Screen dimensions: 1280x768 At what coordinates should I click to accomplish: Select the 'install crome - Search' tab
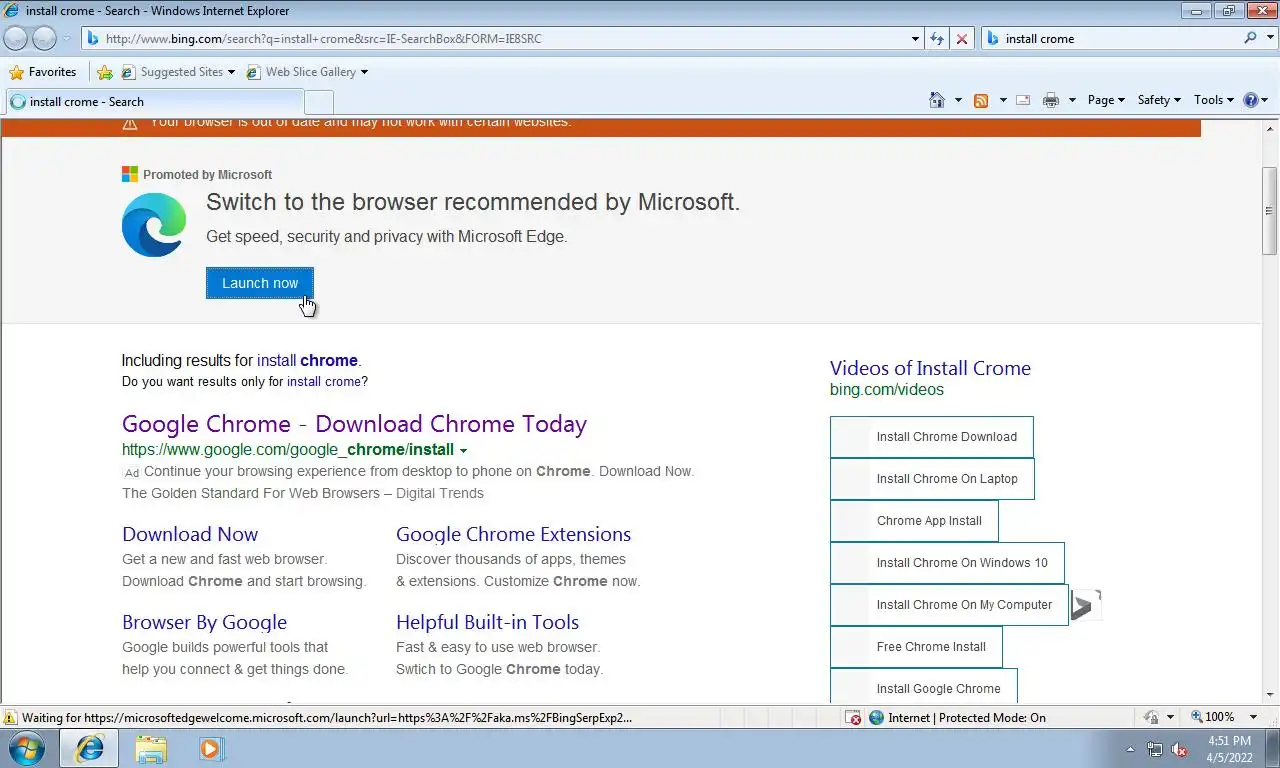(154, 101)
